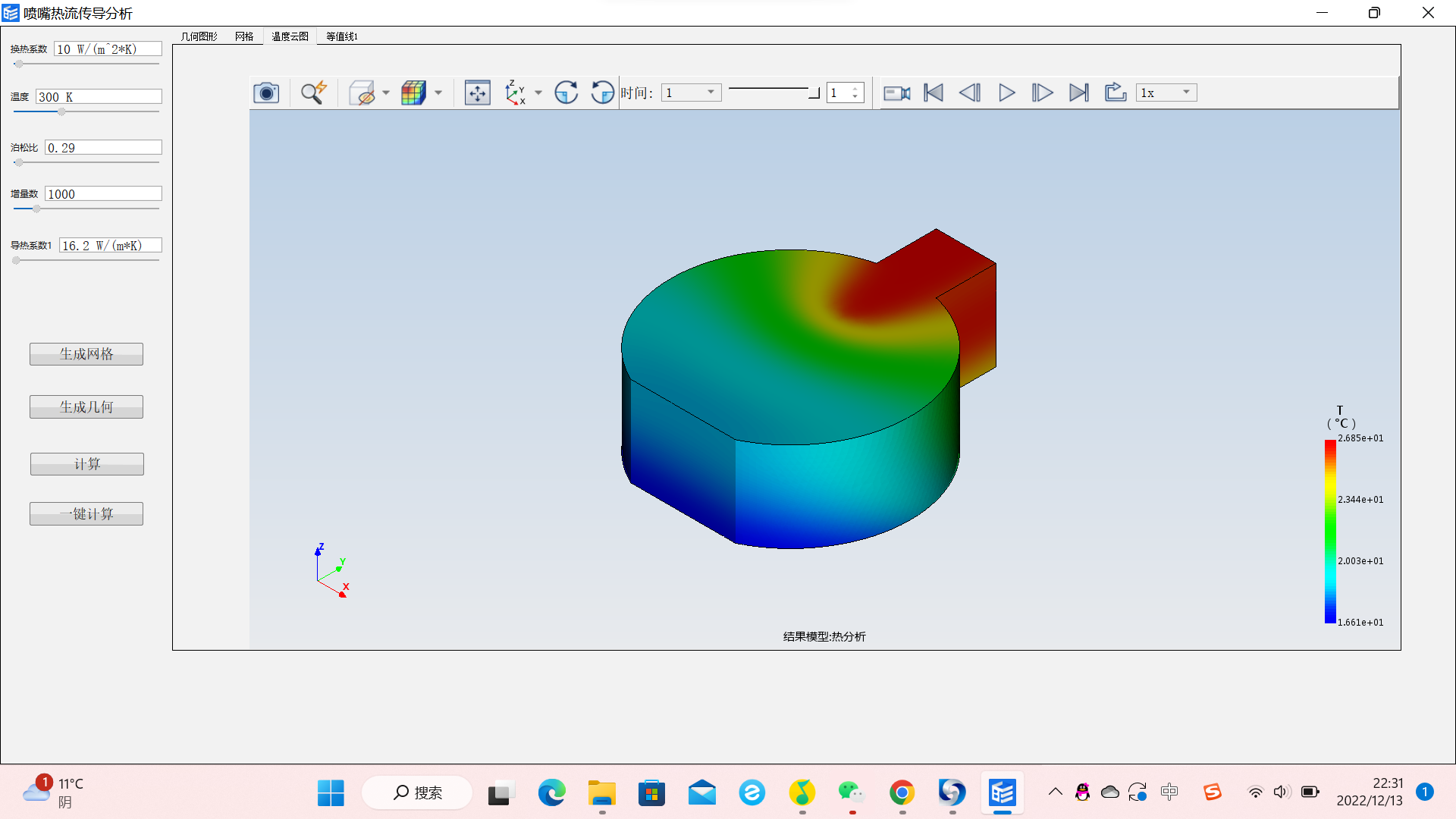This screenshot has height=819, width=1456.
Task: Click the hide/show geometry box icon
Action: (362, 93)
